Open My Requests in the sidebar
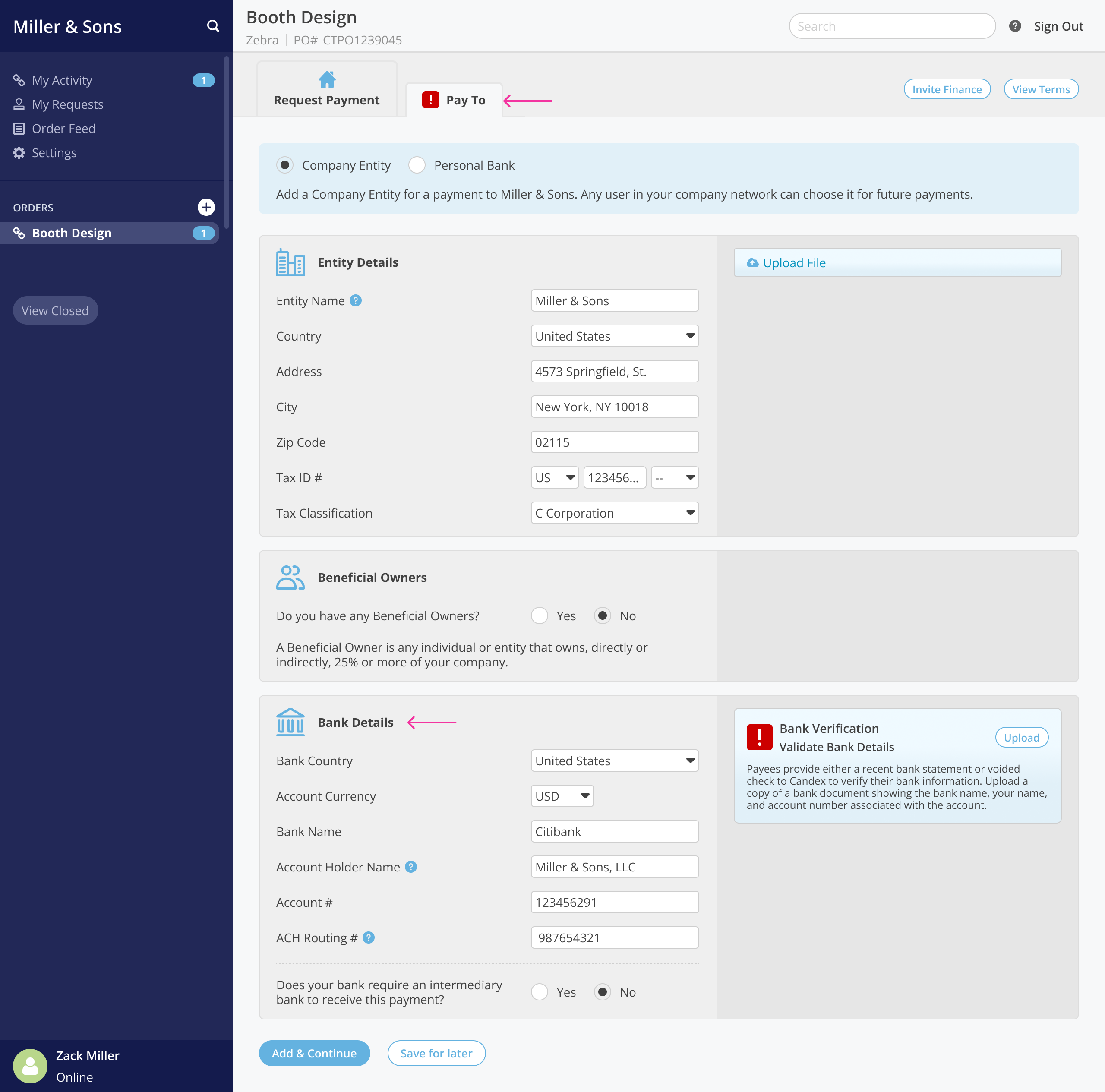This screenshot has width=1105, height=1092. 67,105
